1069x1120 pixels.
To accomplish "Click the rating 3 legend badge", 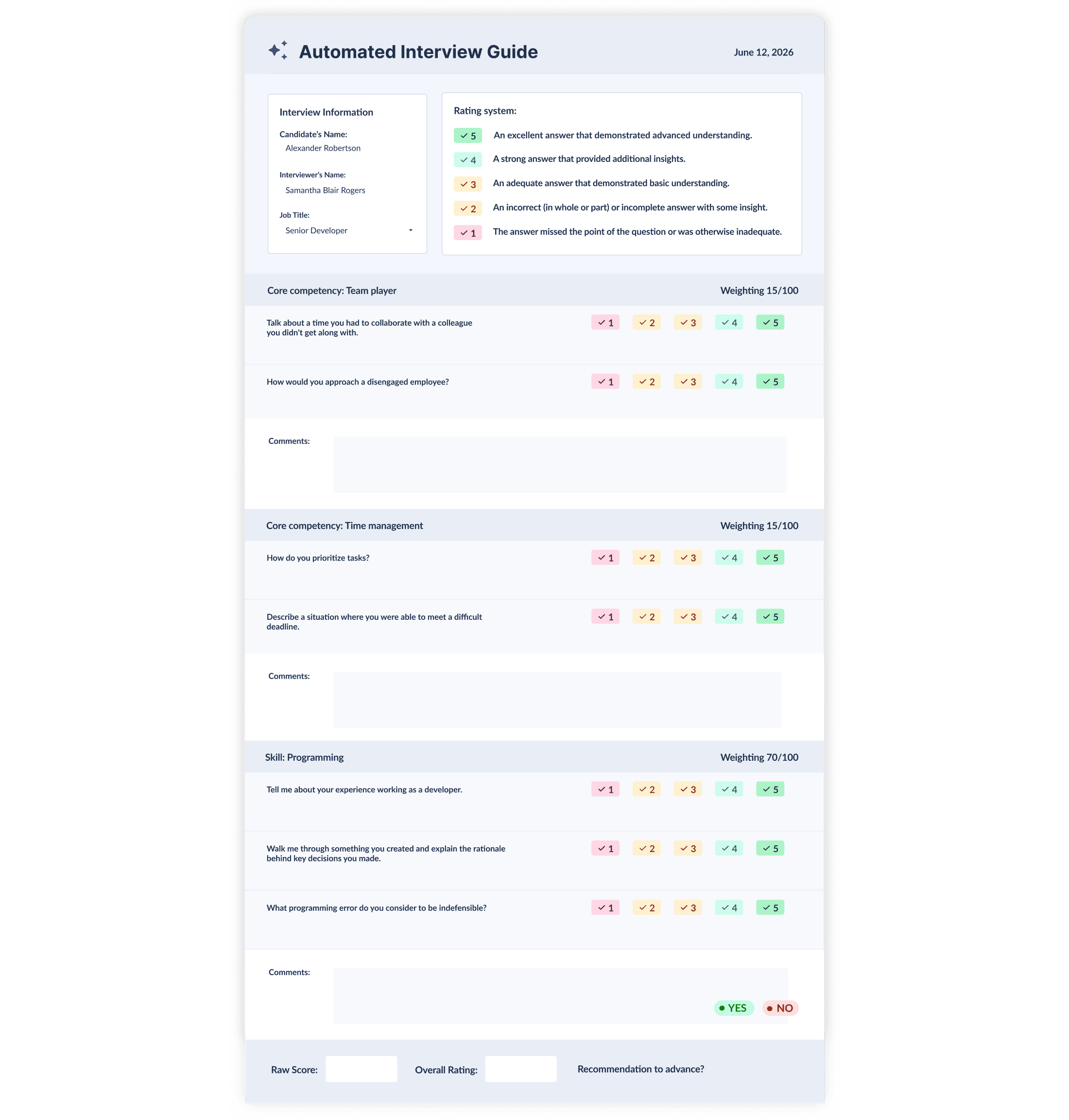I will (468, 184).
